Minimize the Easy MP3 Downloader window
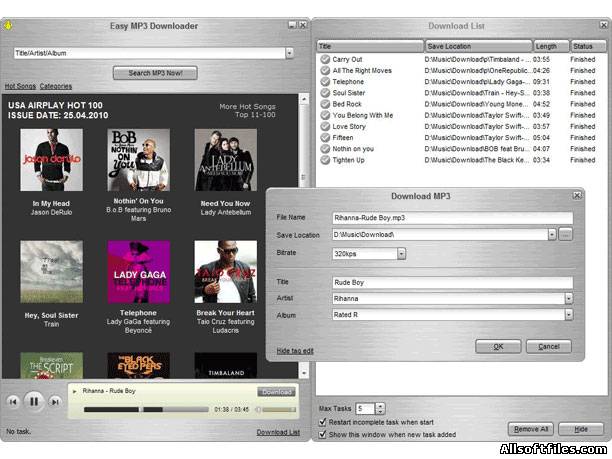The height and width of the screenshot is (459, 612). tap(292, 25)
